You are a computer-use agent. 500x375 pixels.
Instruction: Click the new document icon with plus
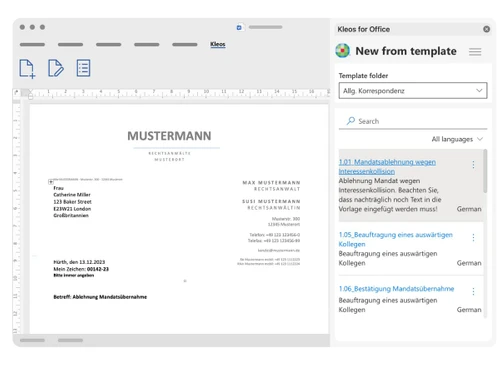click(27, 69)
